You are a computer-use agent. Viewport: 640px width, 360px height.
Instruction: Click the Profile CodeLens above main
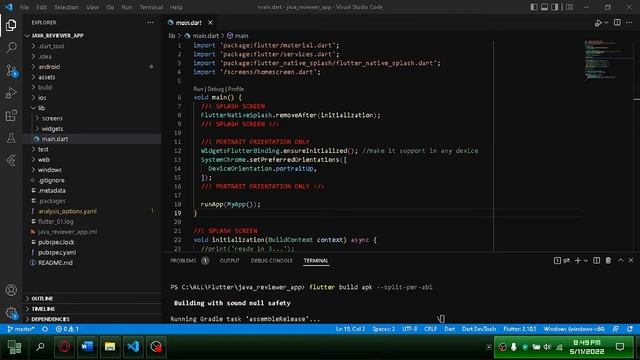236,89
